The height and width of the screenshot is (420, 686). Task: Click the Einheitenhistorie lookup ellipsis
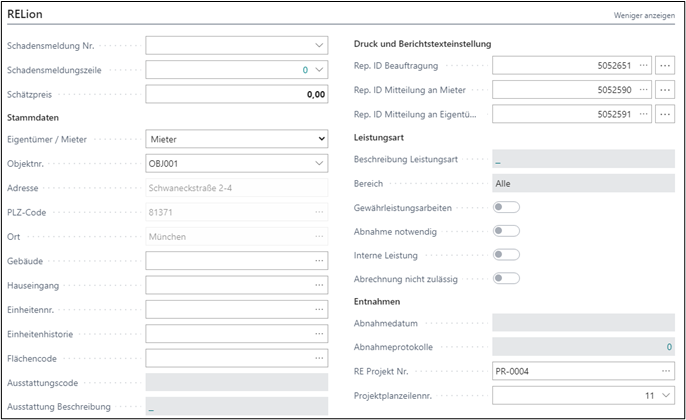(x=319, y=333)
